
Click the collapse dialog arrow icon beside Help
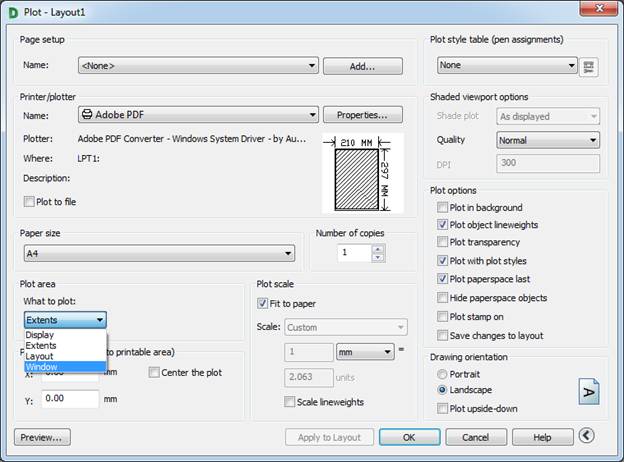click(586, 435)
